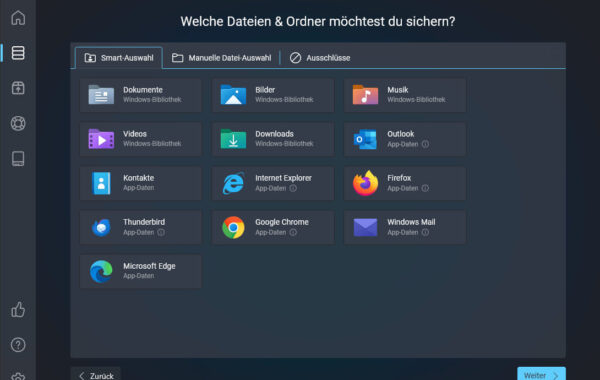600x380 pixels.
Task: Select the Videos library tile
Action: 140,139
